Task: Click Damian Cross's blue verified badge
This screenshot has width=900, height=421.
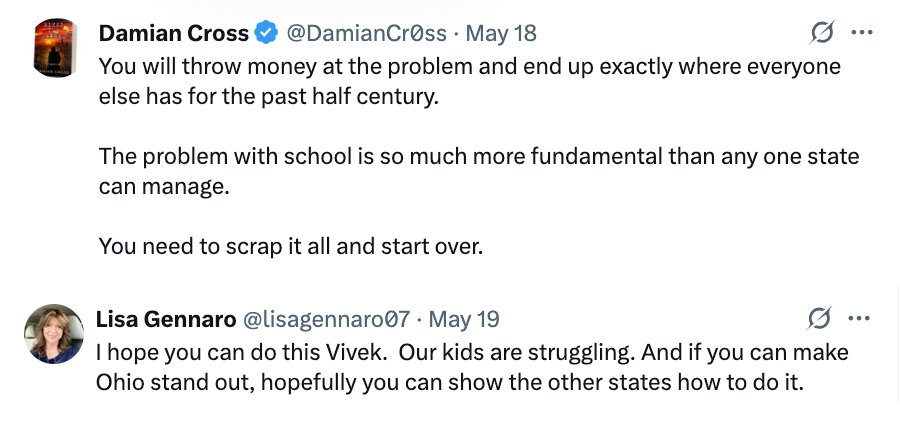Action: click(x=266, y=33)
